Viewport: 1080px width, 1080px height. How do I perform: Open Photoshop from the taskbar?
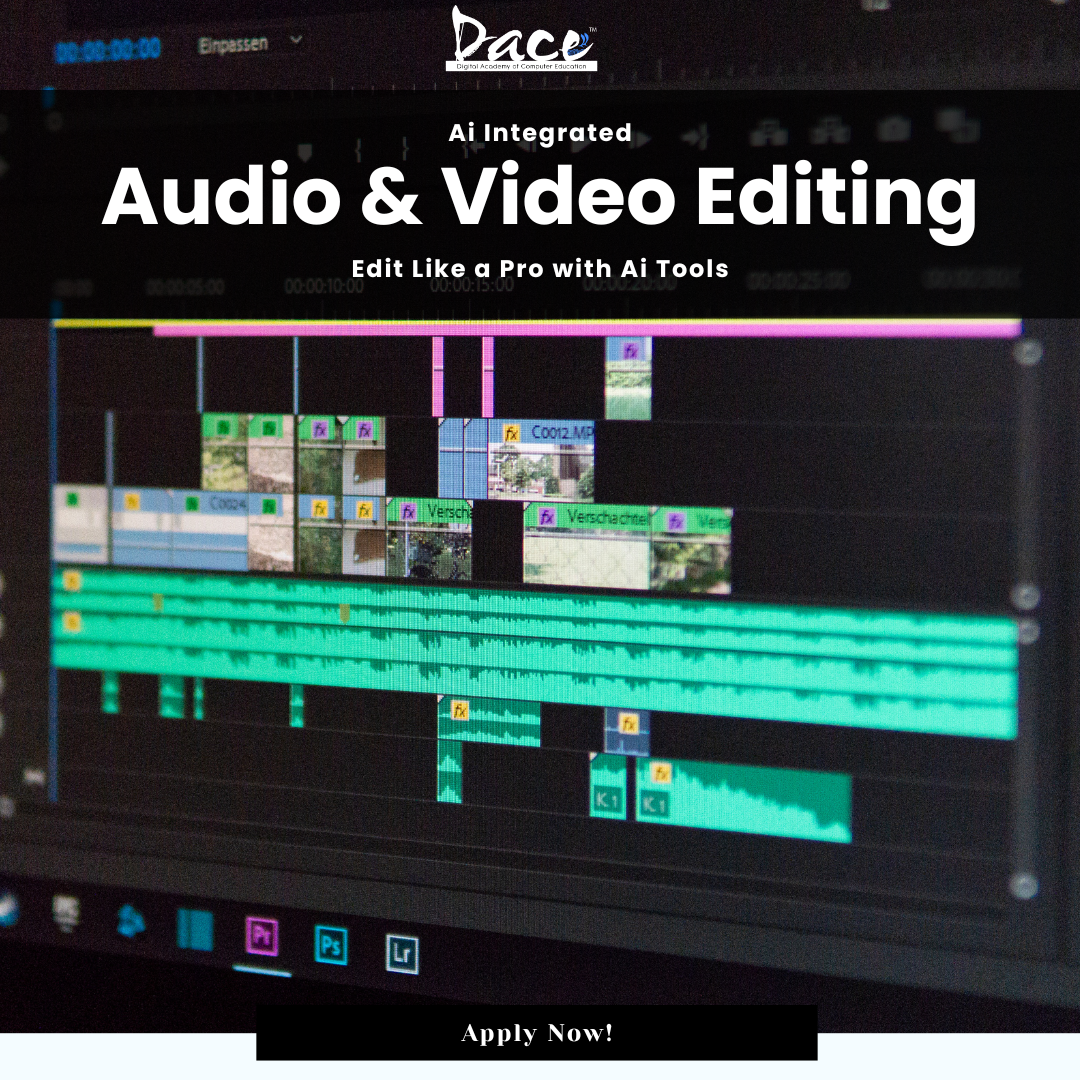331,945
